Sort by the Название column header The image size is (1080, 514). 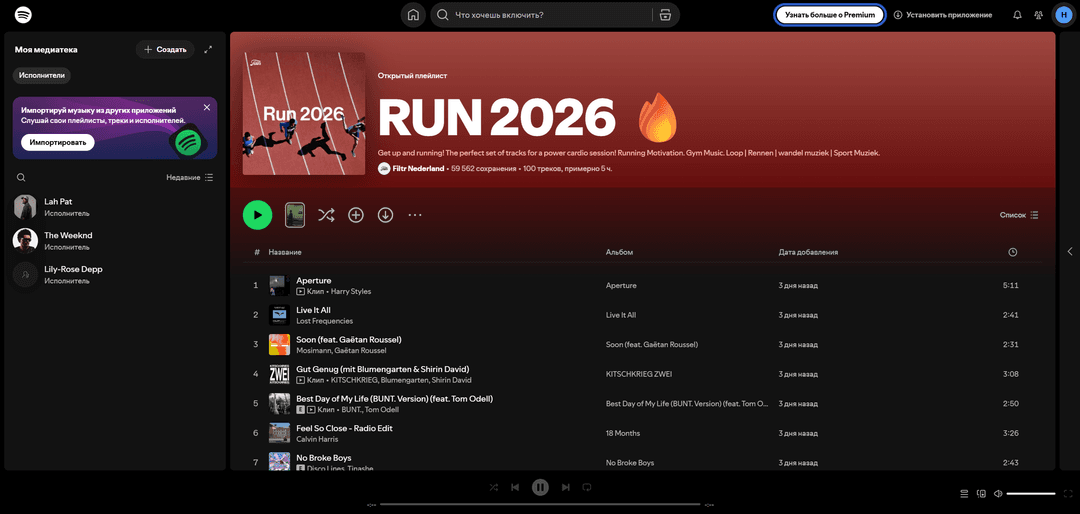(x=284, y=252)
